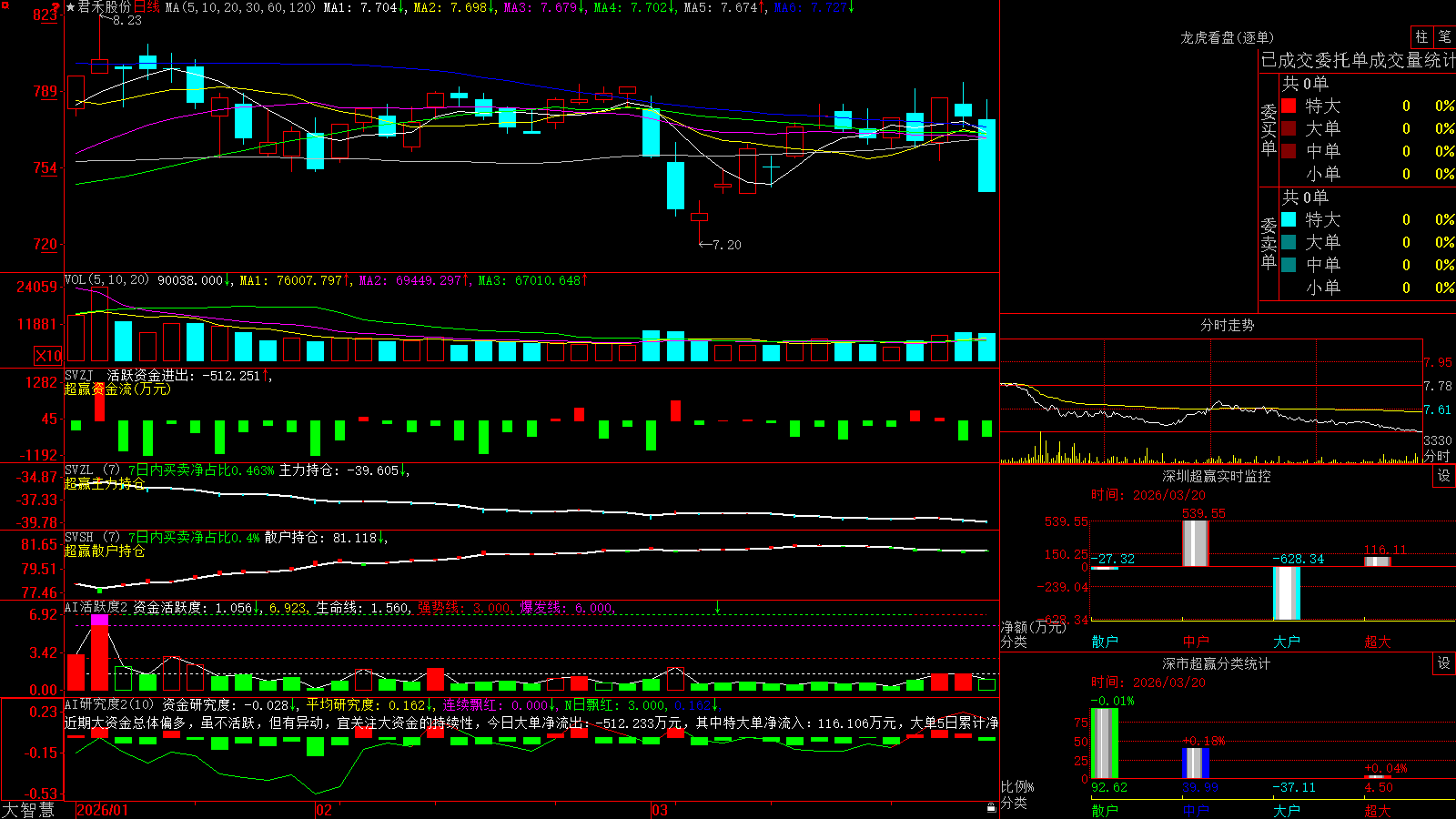
Task: Click the 03 month marker on timeline
Action: click(x=660, y=810)
